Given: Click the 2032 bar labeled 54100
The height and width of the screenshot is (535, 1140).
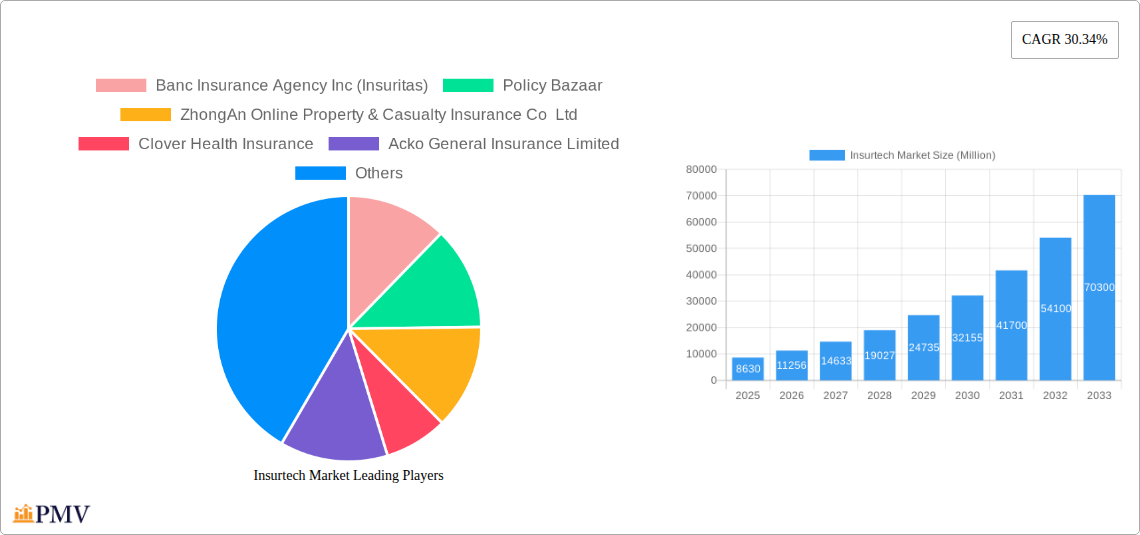Looking at the screenshot, I should click(1056, 309).
